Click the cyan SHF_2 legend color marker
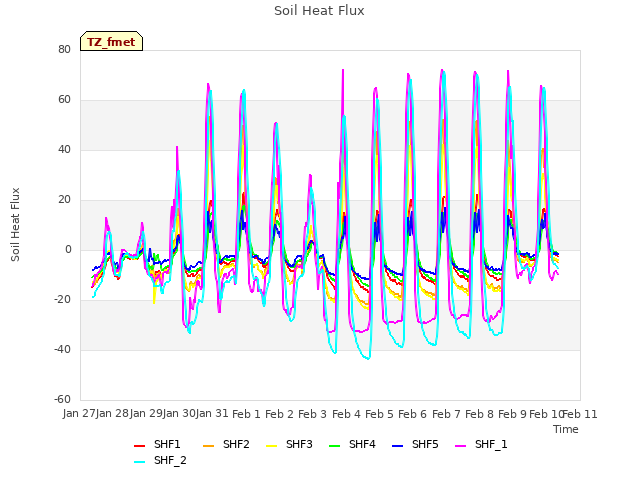 (x=140, y=462)
